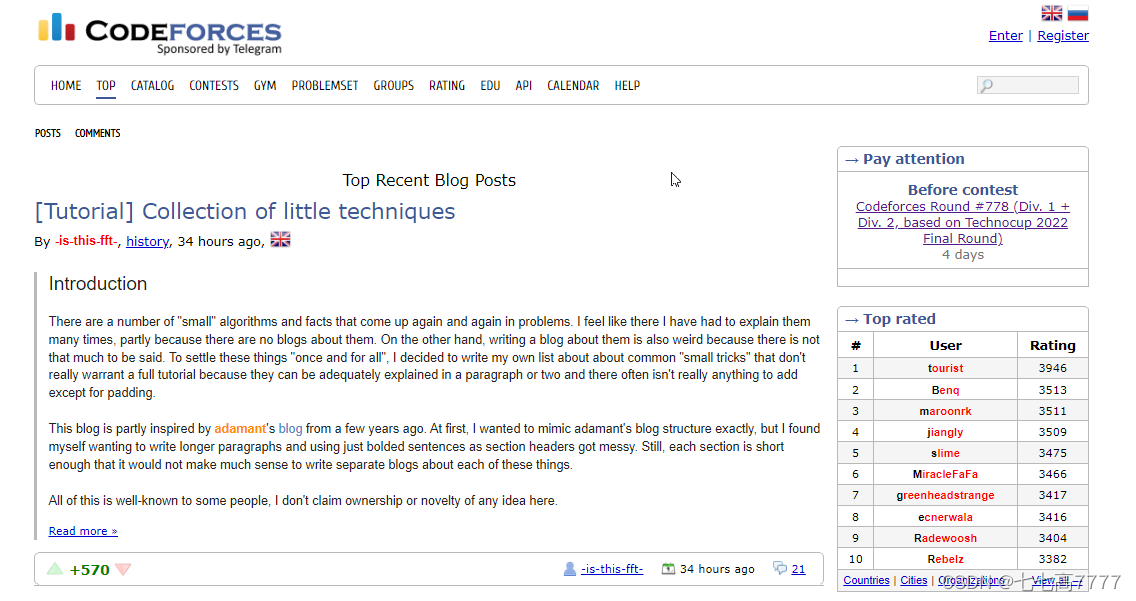Open PROBLEMSET in navigation
Viewport: 1136px width, 601px height.
point(325,85)
